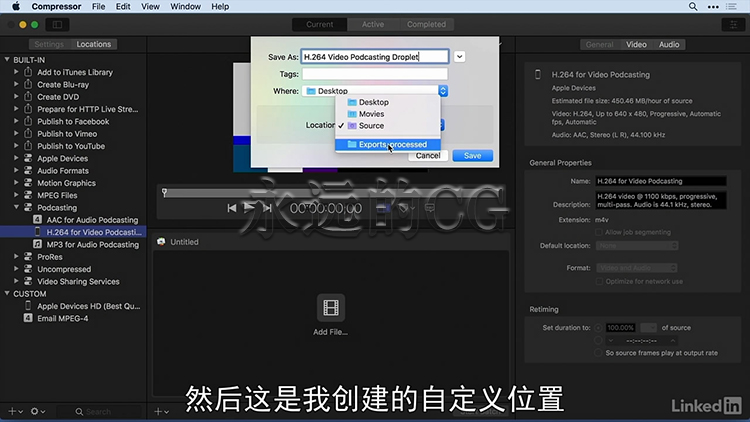The width and height of the screenshot is (750, 422).
Task: Click the Save button
Action: coord(473,155)
